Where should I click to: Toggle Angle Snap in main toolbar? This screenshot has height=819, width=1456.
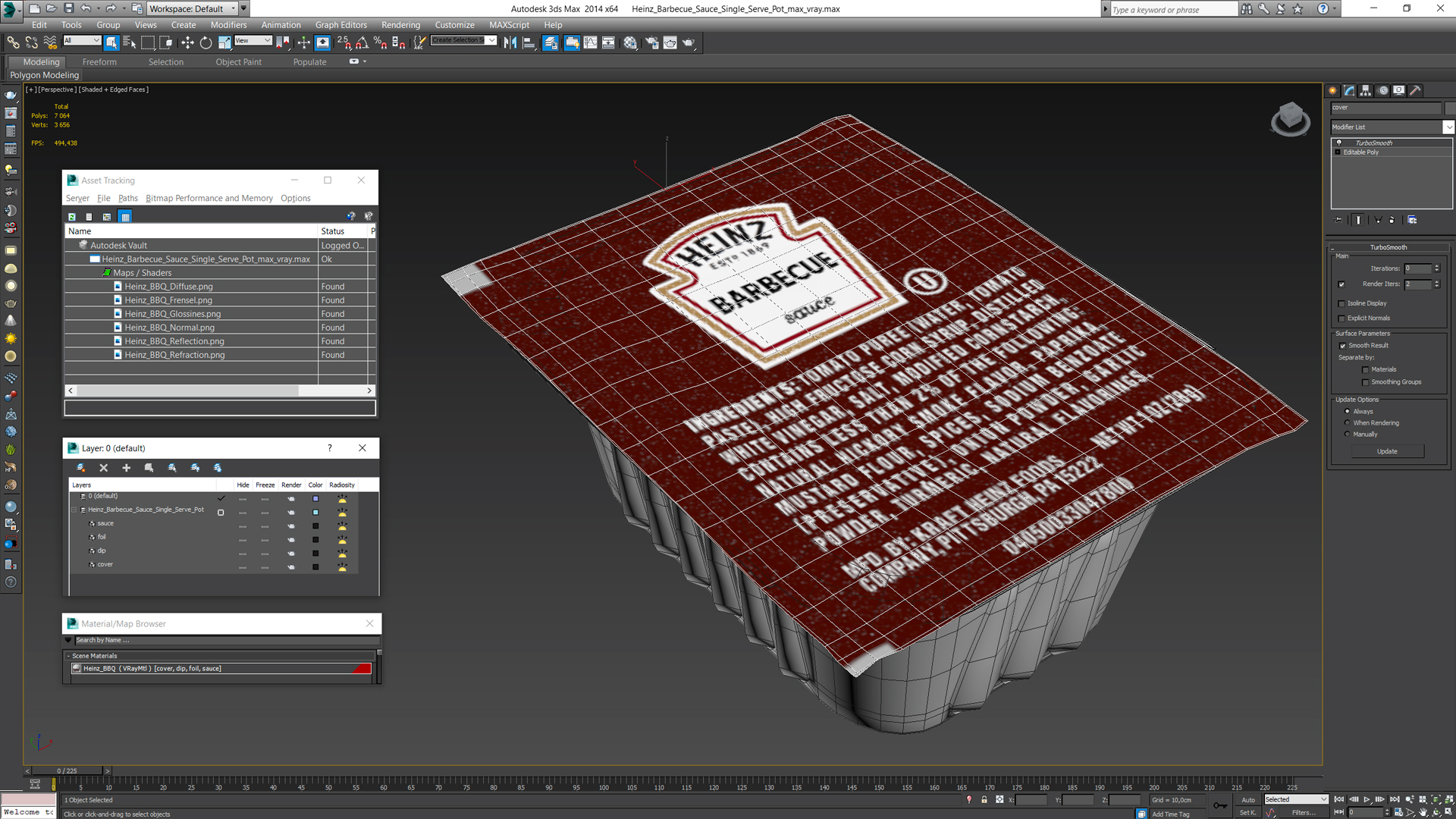click(362, 43)
